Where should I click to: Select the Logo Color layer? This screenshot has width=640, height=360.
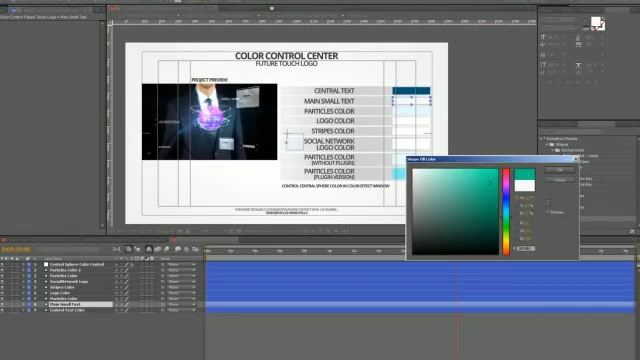[x=60, y=293]
